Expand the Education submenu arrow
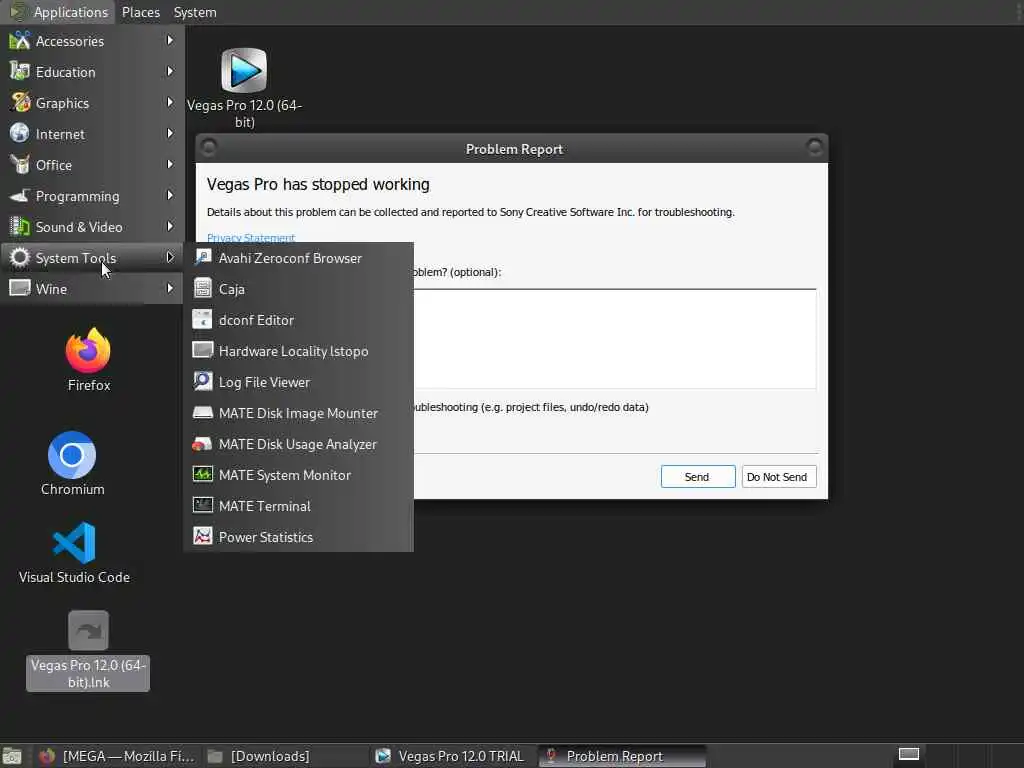1024x768 pixels. pos(170,71)
